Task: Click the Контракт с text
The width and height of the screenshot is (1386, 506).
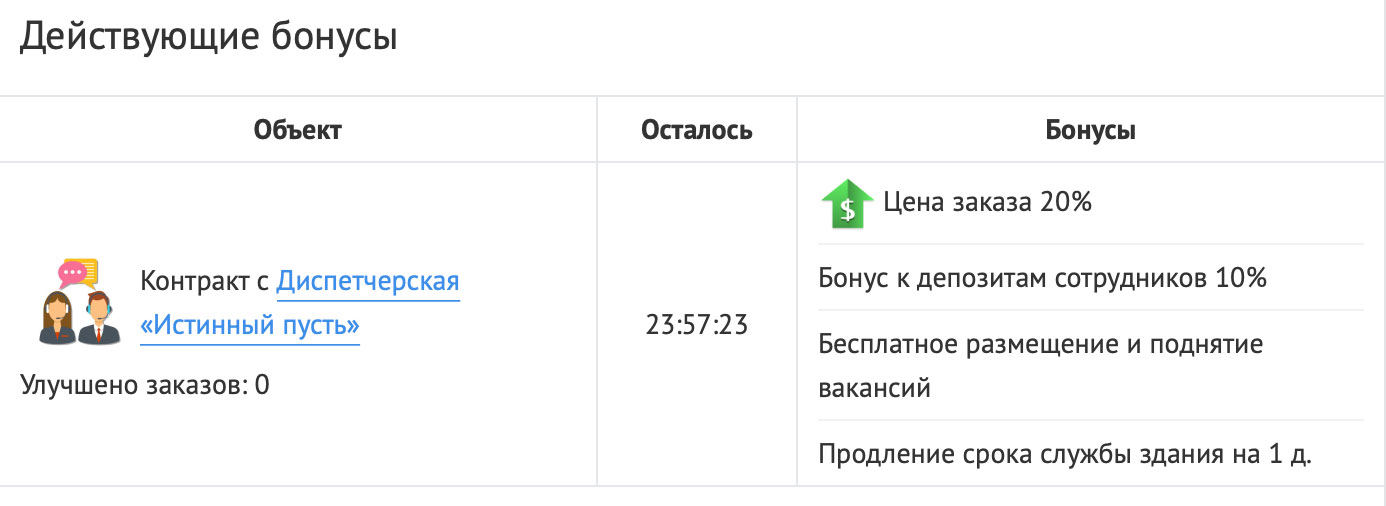Action: pyautogui.click(x=205, y=282)
